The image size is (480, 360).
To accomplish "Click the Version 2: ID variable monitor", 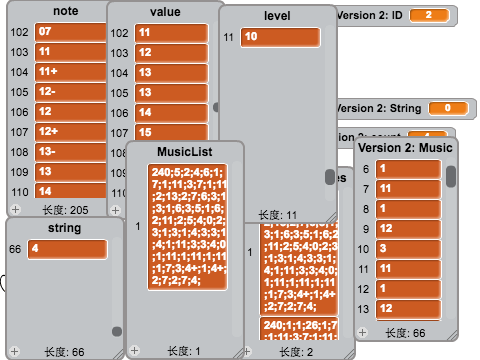I will point(397,15).
